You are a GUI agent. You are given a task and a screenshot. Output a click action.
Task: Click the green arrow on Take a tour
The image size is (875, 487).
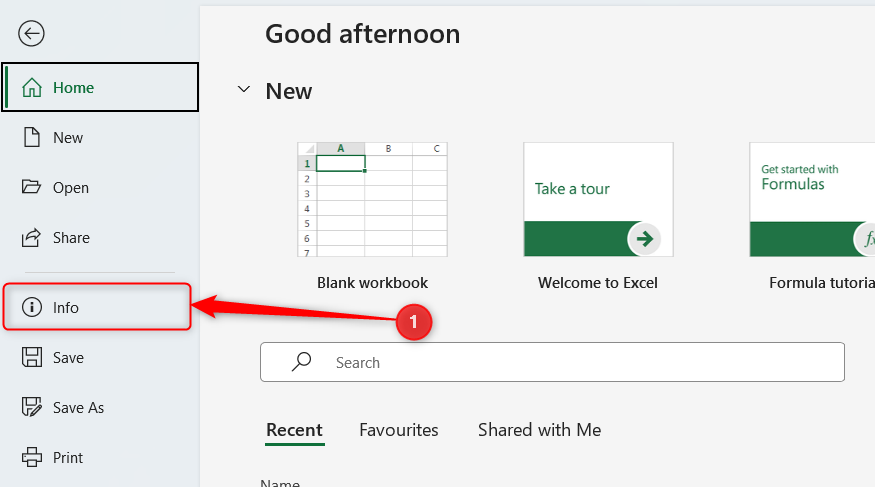(645, 239)
